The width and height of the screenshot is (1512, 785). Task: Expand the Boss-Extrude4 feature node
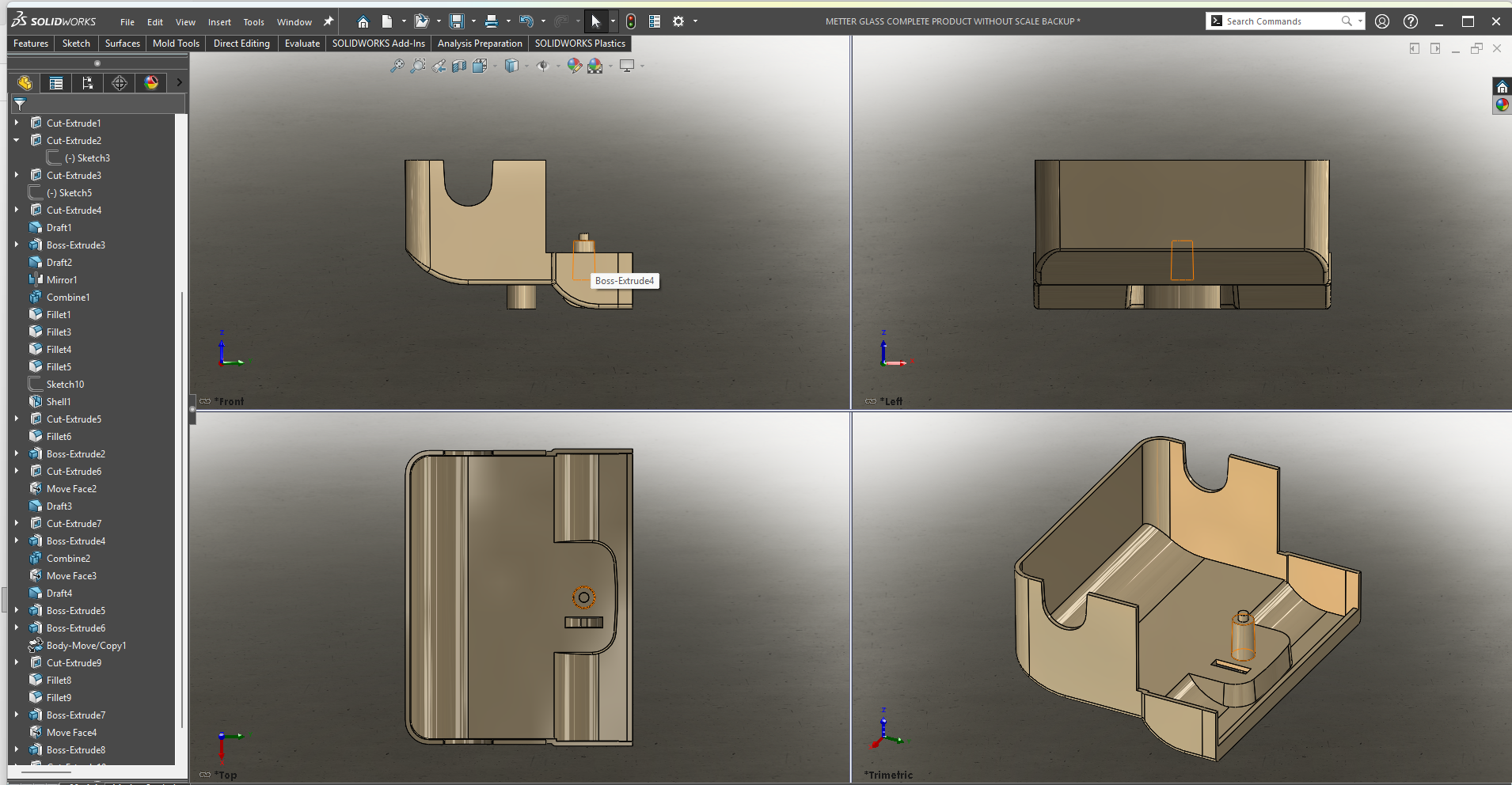coord(17,540)
